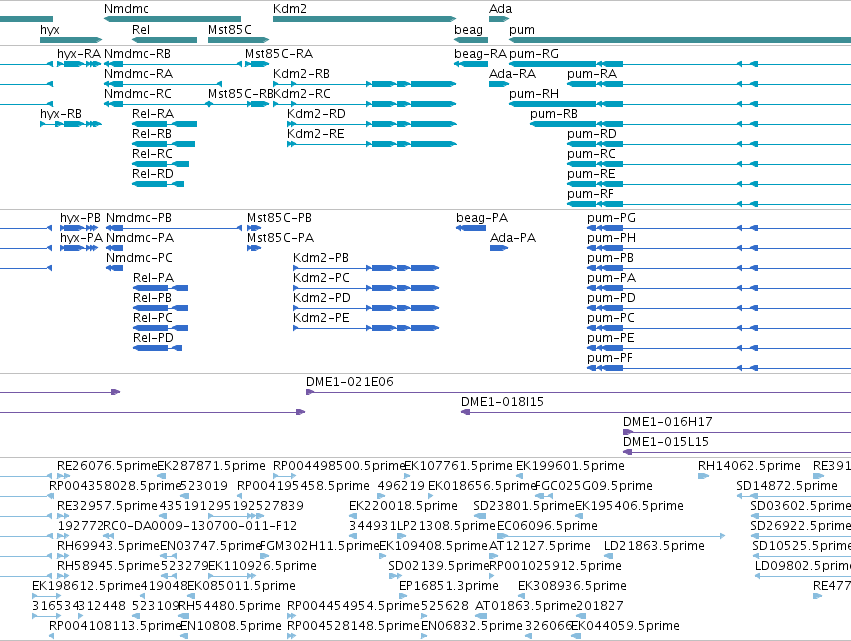This screenshot has width=851, height=641.
Task: Select EST EK199601.5prime
Action: [519, 476]
